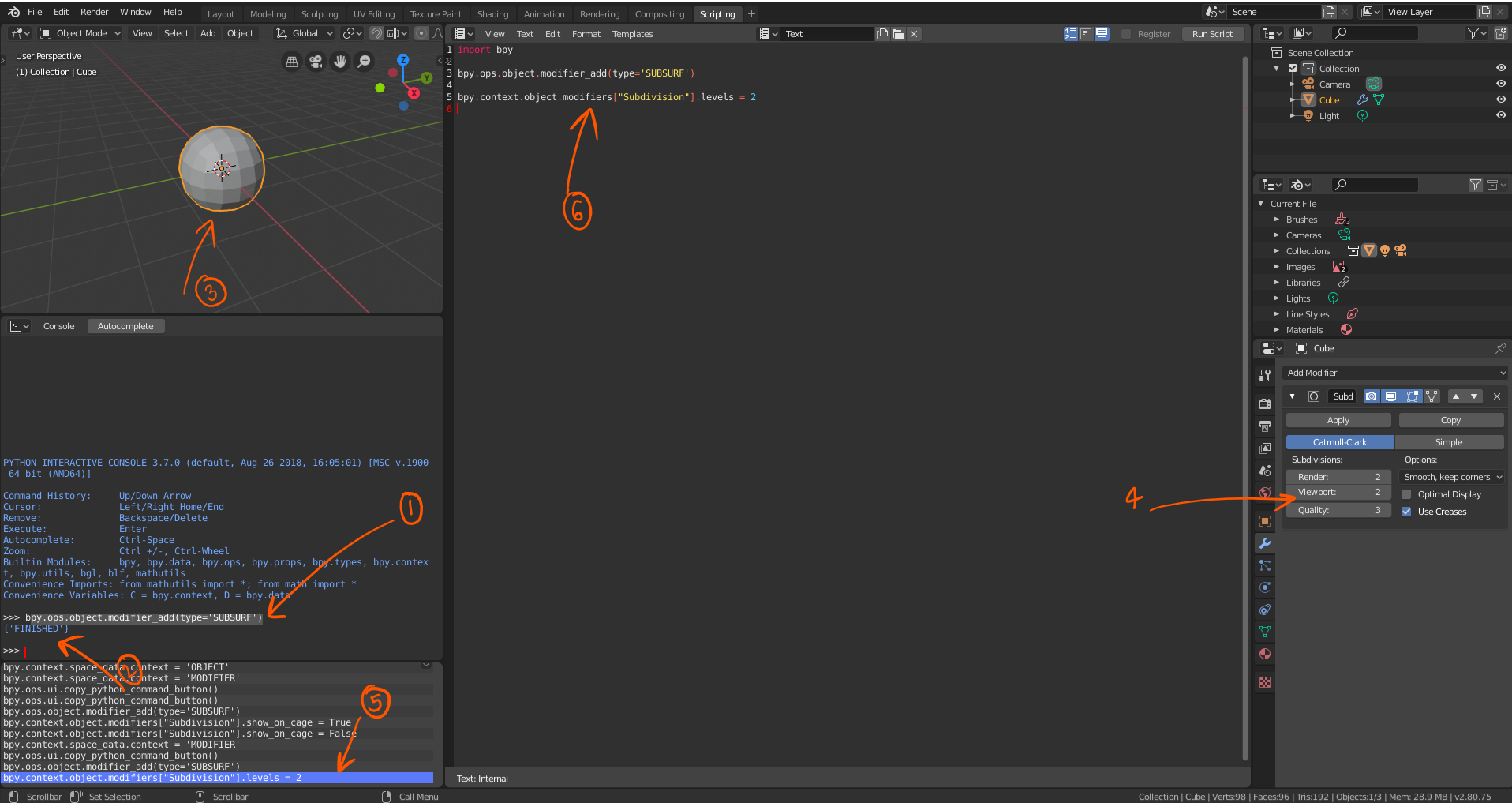Open the Format menu in the text editor
Image resolution: width=1512 pixels, height=803 pixels.
click(586, 34)
